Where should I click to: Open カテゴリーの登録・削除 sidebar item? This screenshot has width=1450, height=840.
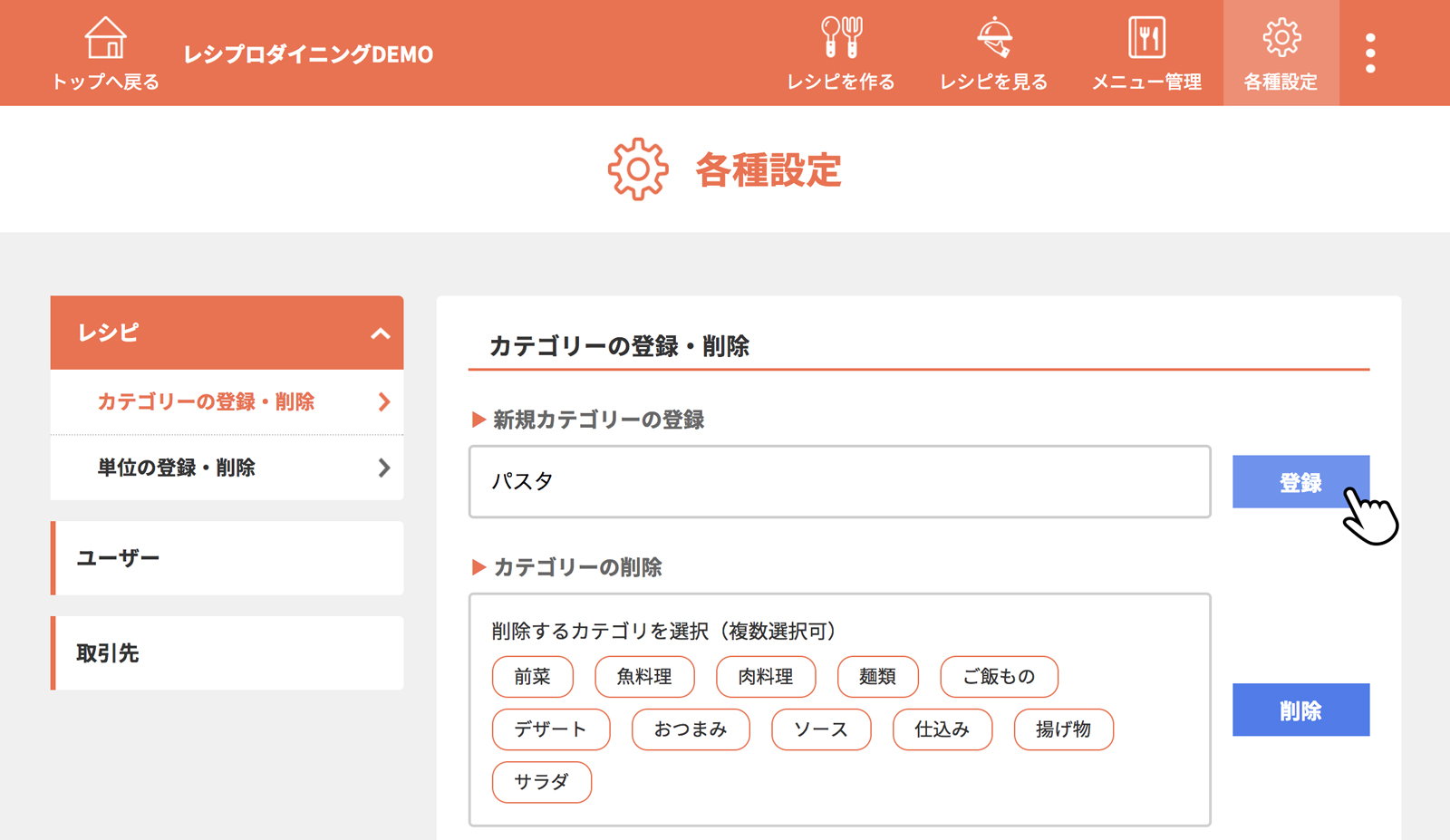tap(227, 402)
